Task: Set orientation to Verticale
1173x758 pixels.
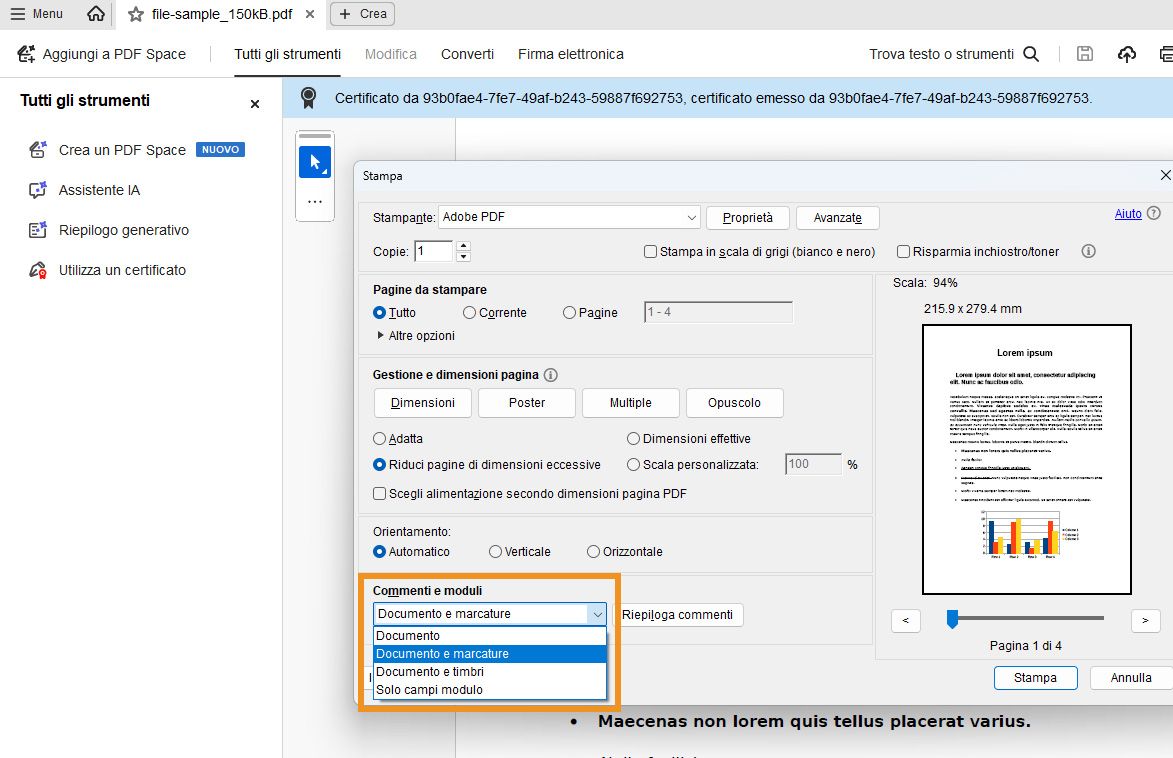Action: pos(495,551)
